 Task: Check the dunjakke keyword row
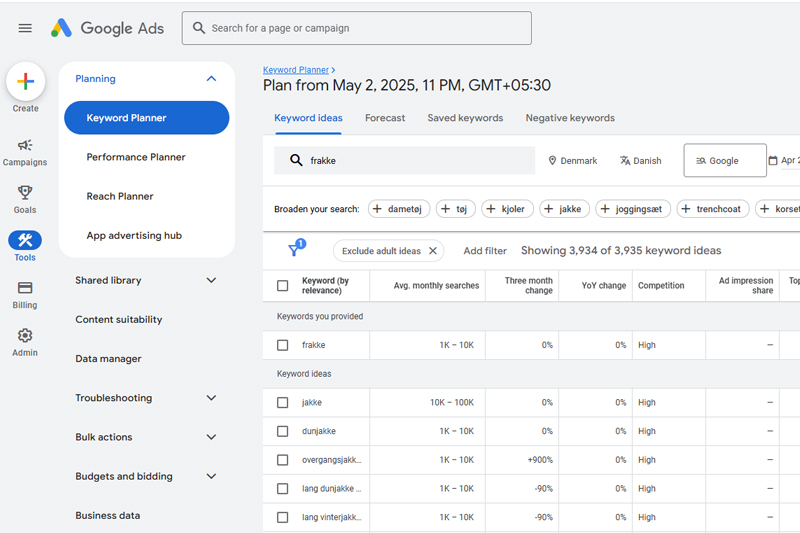coord(282,432)
